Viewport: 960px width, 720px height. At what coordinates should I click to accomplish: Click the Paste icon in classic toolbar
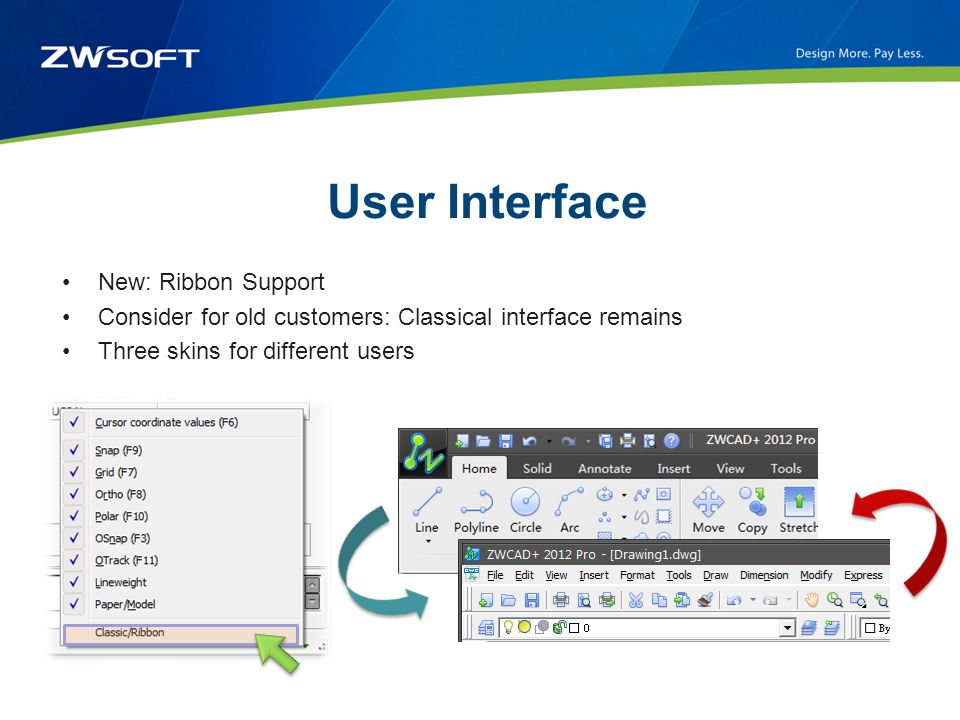[682, 600]
